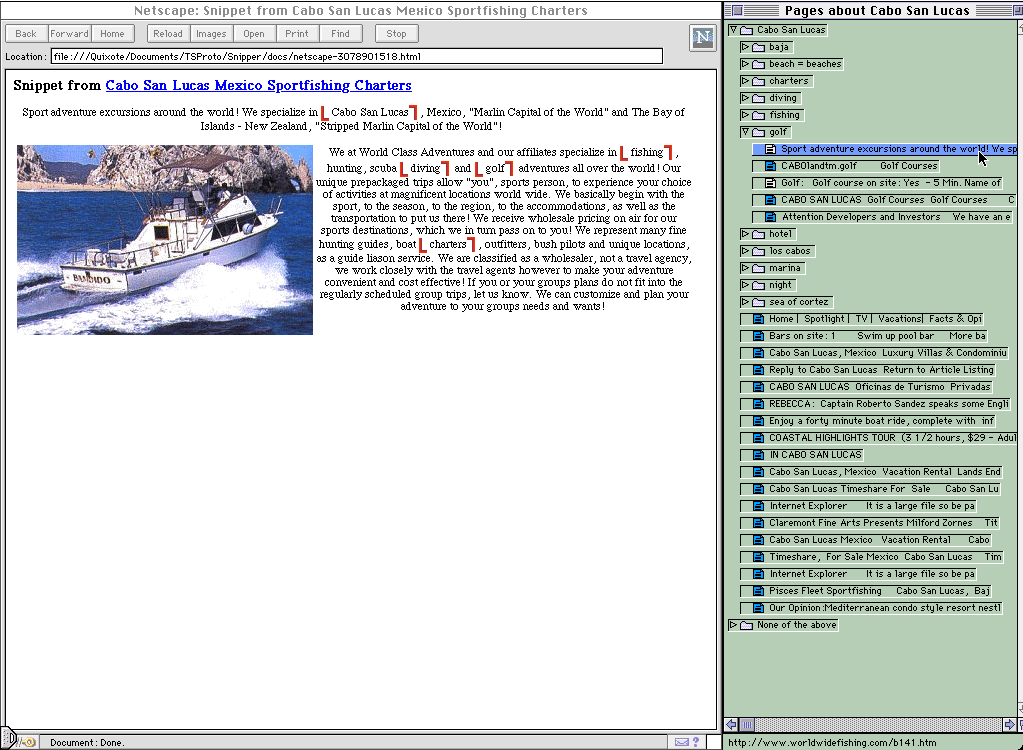Click the sidebar horizontal scrollbar left arrow
1023x750 pixels.
coord(731,725)
